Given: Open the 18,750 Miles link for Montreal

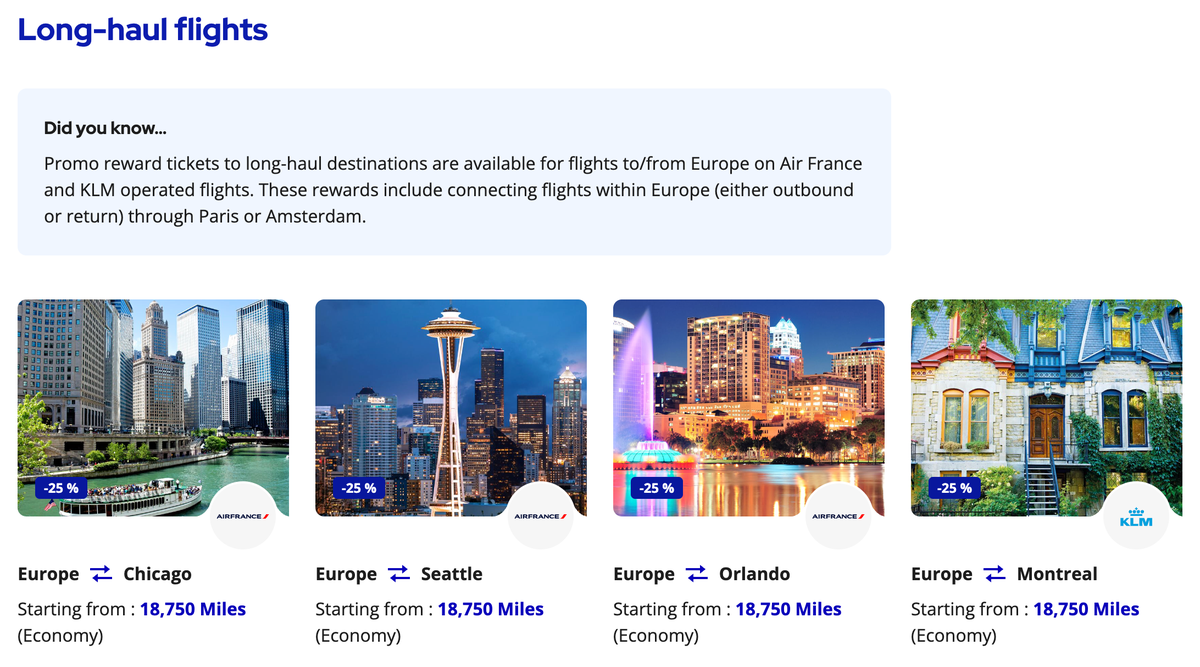Looking at the screenshot, I should point(1086,609).
